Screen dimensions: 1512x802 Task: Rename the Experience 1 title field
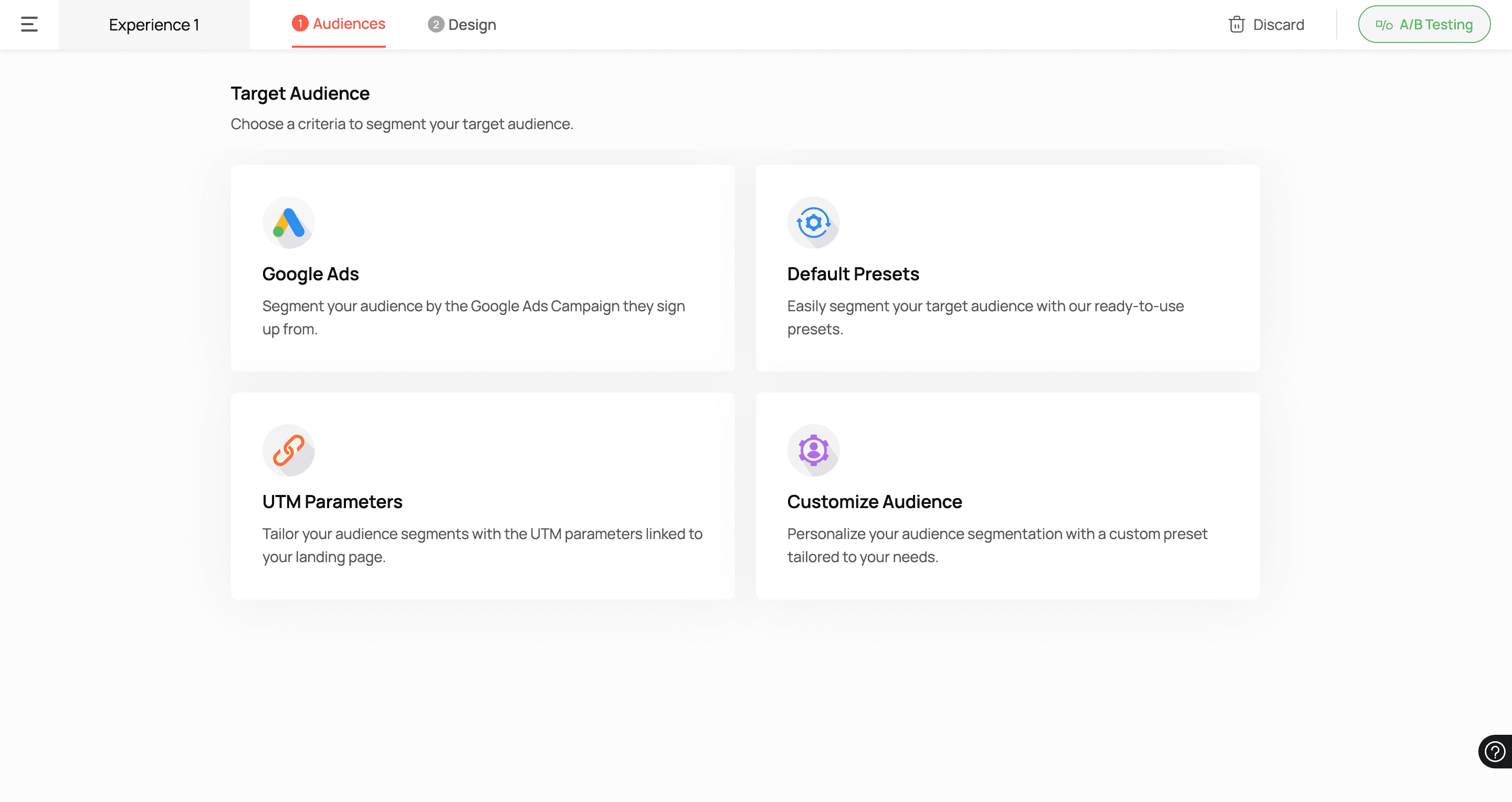pos(154,25)
